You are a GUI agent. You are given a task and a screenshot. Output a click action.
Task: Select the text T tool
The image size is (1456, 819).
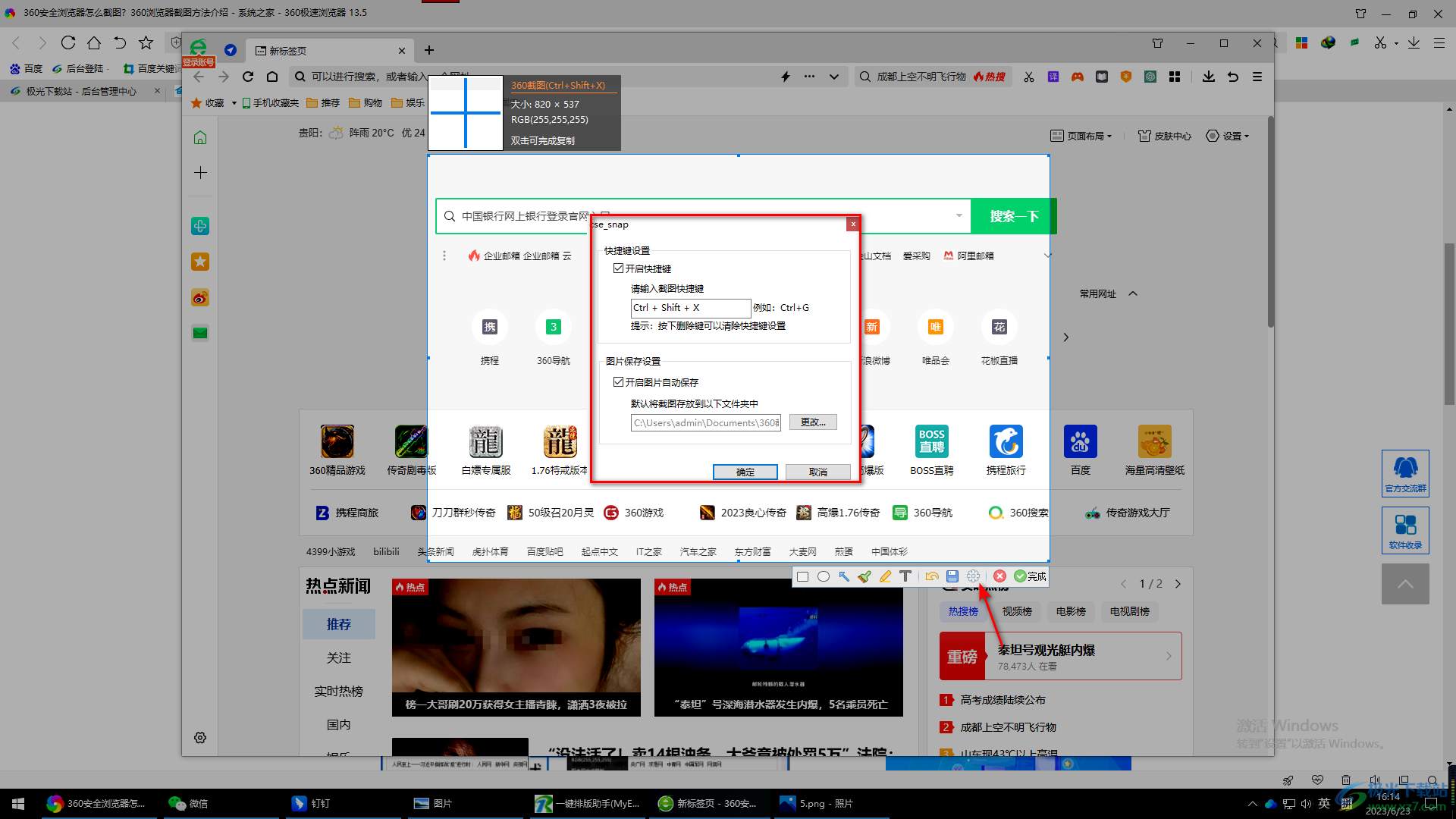click(905, 576)
